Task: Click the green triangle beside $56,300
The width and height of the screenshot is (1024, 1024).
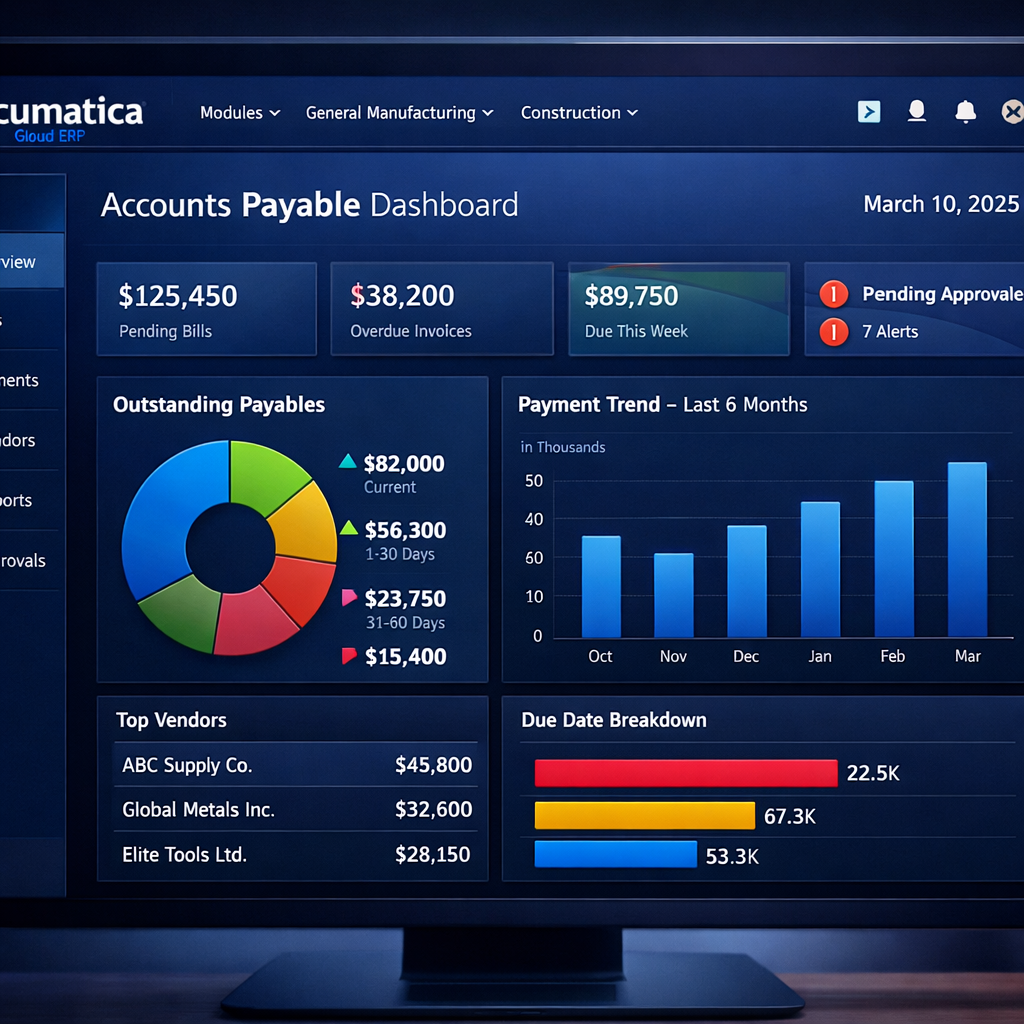Action: pyautogui.click(x=348, y=529)
